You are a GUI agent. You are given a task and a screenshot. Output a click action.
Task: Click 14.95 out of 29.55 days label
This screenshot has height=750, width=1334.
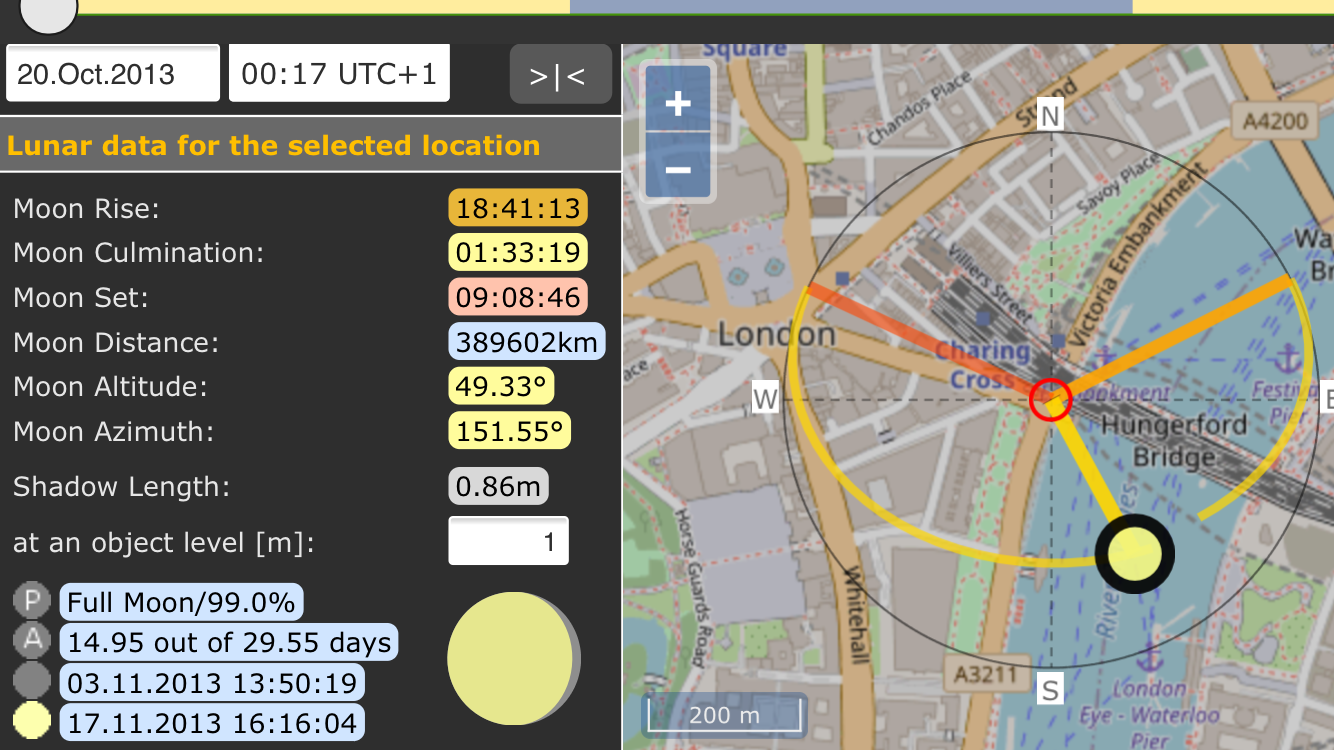[229, 641]
